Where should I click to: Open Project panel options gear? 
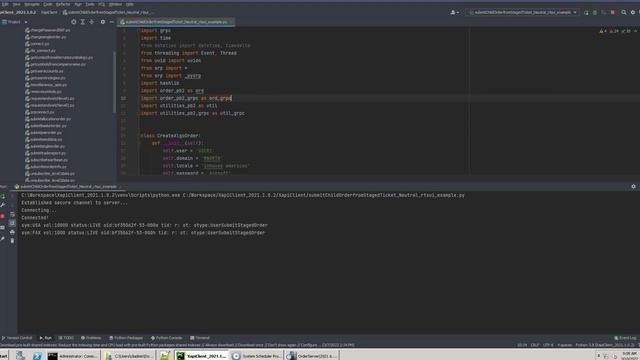pos(103,22)
